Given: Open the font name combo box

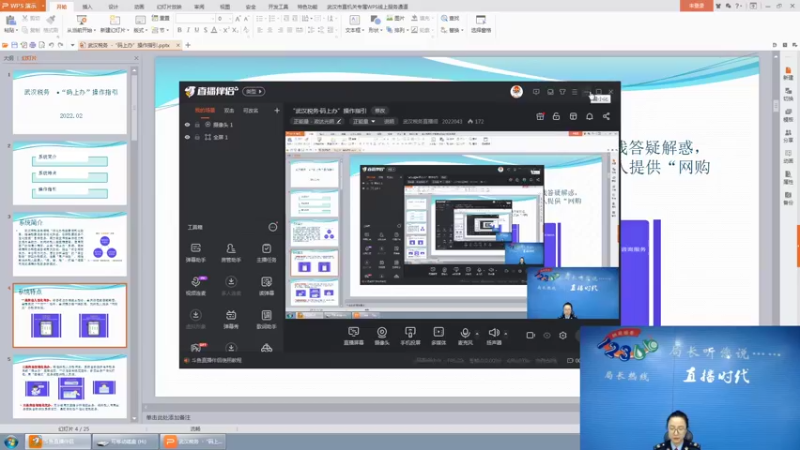Looking at the screenshot, I should pyautogui.click(x=195, y=18).
